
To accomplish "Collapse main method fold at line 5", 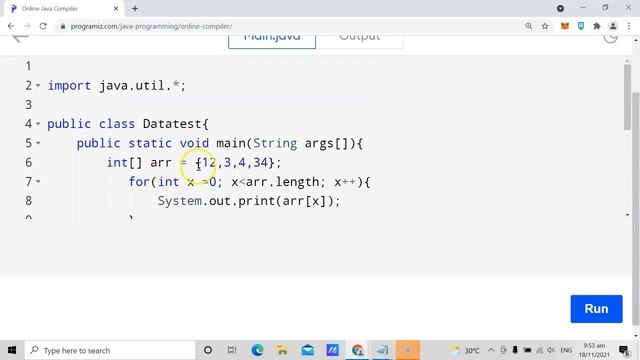I will pyautogui.click(x=38, y=143).
